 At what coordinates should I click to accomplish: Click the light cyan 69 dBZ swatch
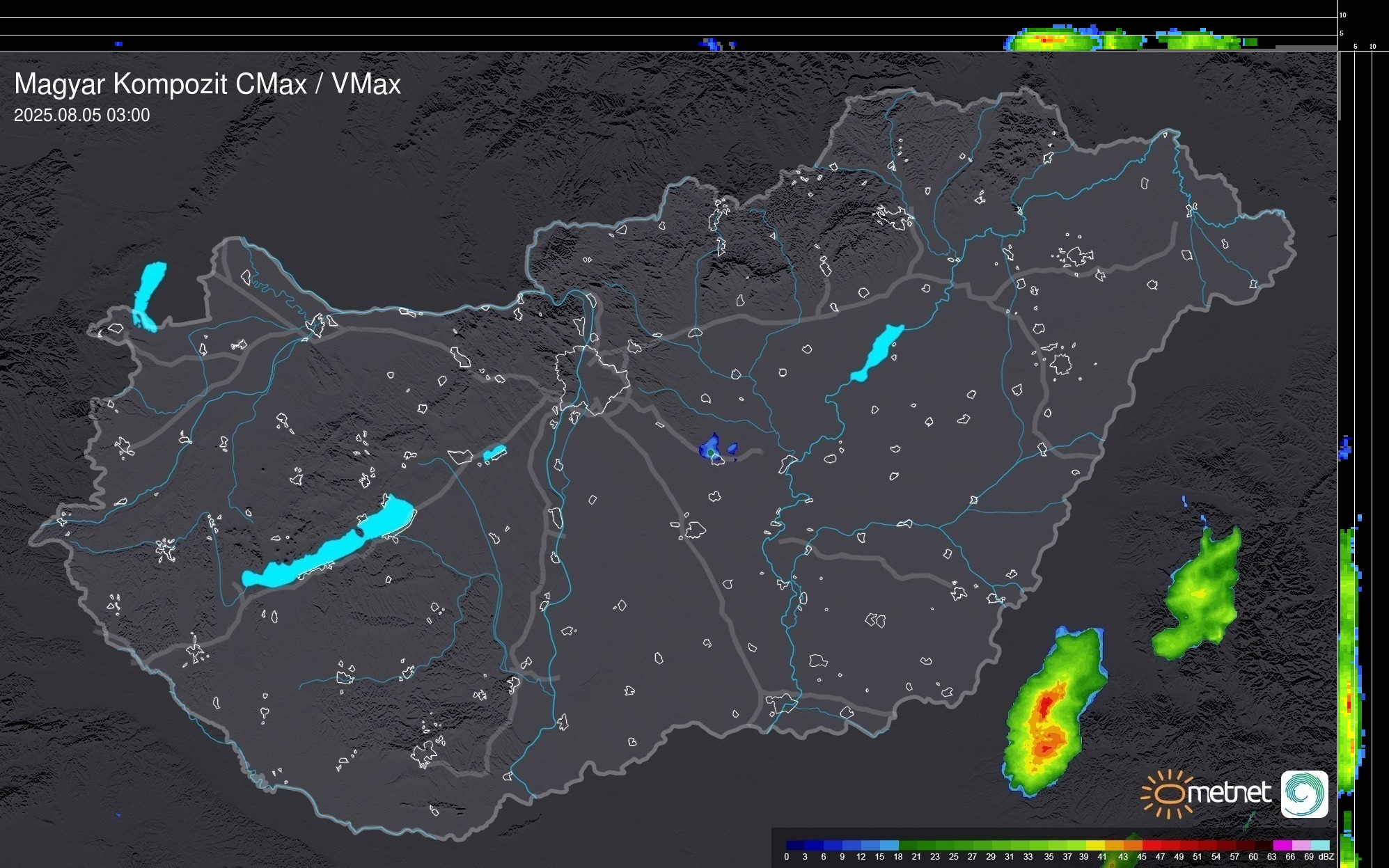[x=1319, y=845]
